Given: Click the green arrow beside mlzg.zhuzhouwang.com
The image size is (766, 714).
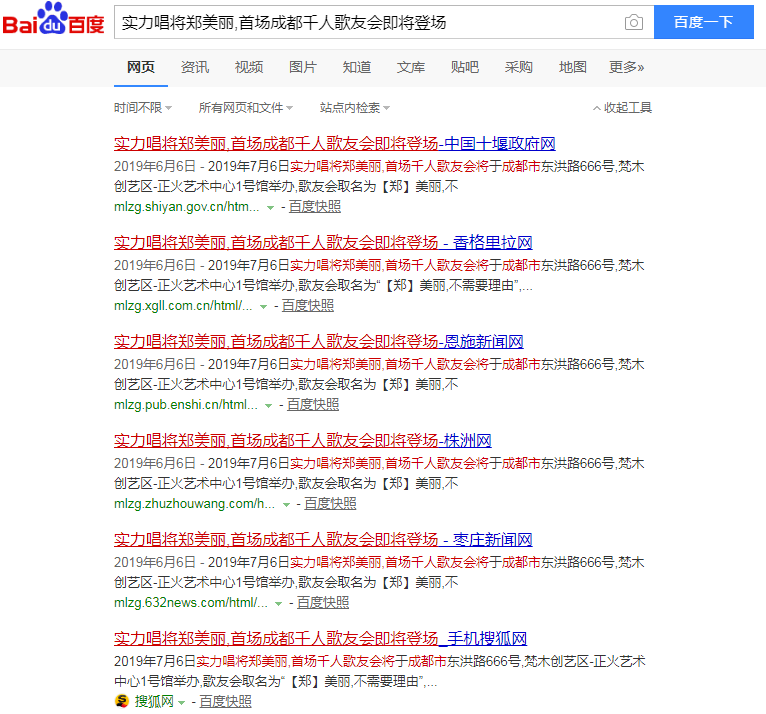Looking at the screenshot, I should coord(286,504).
